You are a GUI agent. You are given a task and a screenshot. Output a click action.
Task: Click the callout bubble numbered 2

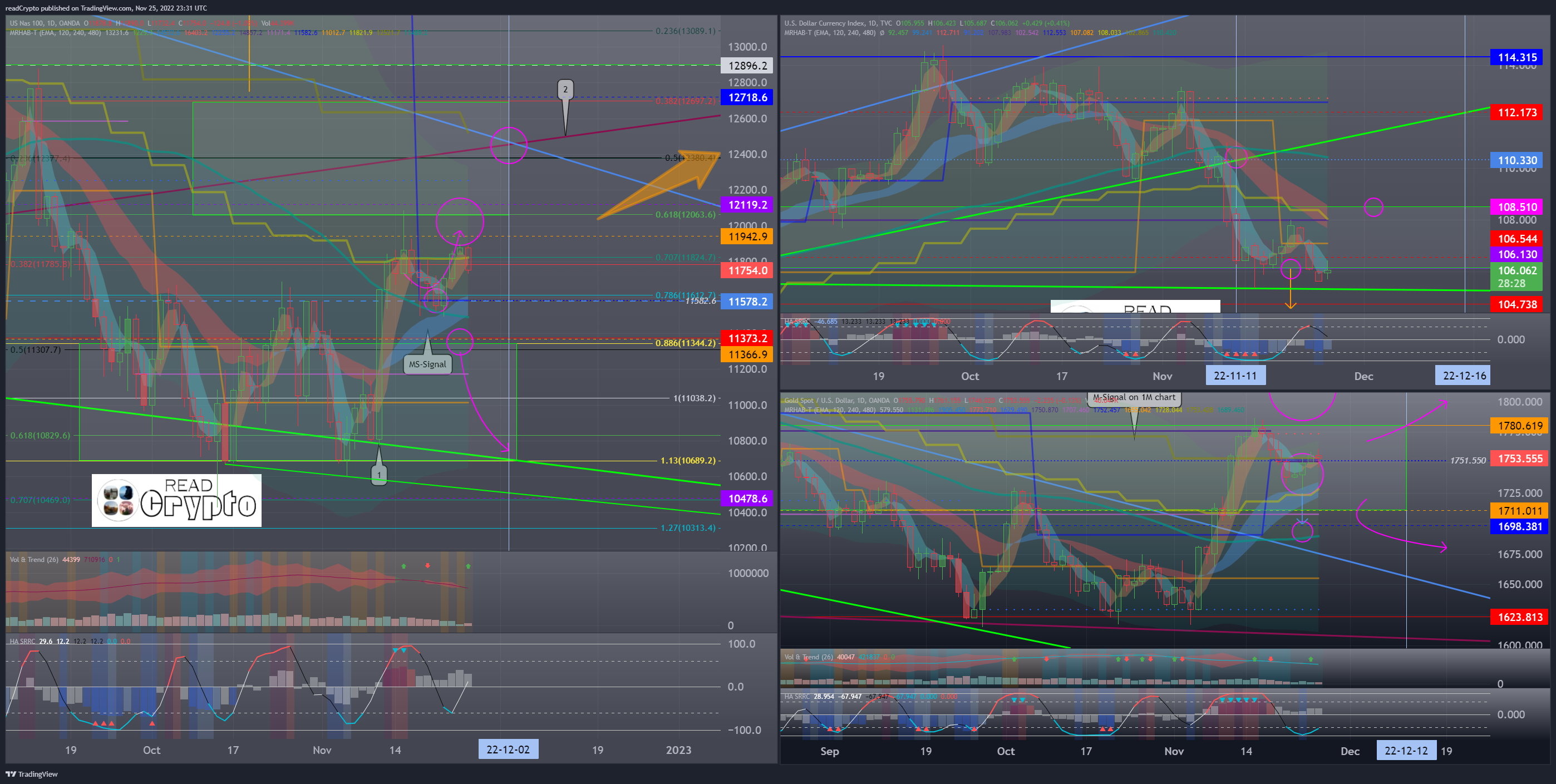coord(565,90)
